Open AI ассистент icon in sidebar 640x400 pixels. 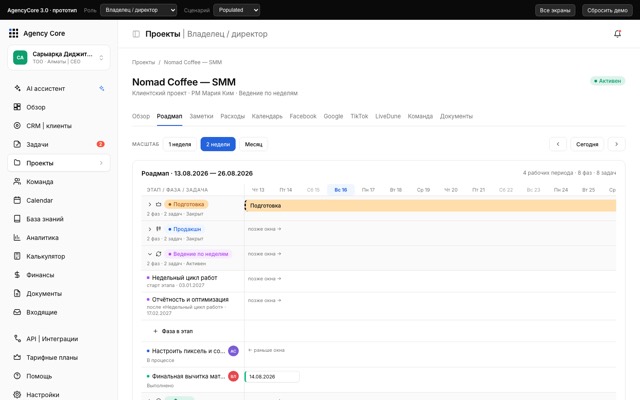coord(17,88)
